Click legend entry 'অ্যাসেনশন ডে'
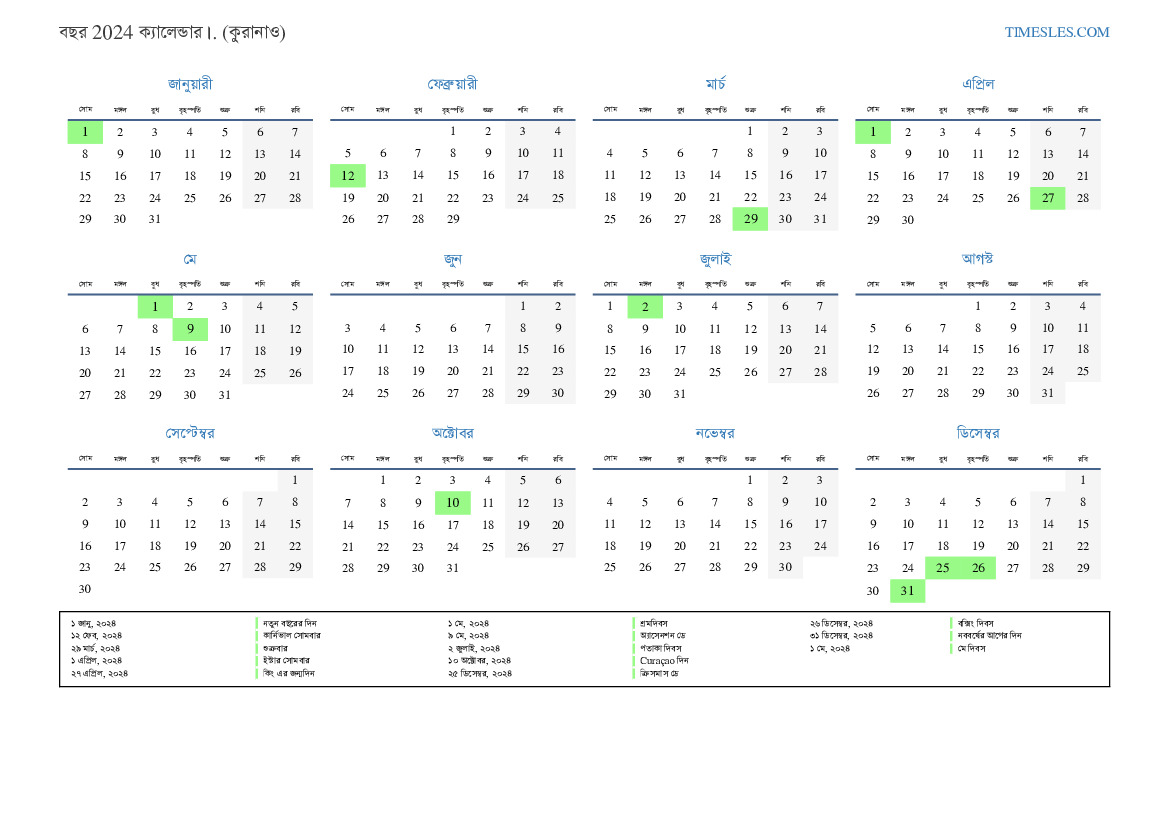The height and width of the screenshot is (827, 1169). (x=663, y=635)
